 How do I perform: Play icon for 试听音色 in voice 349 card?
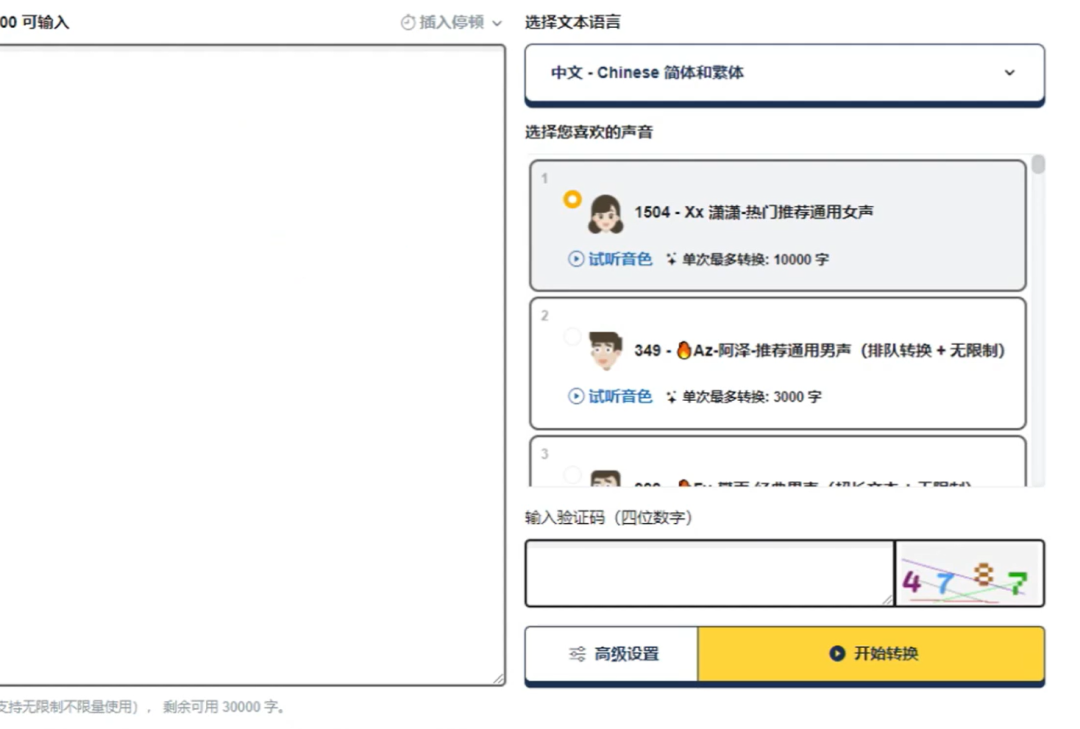pyautogui.click(x=575, y=396)
